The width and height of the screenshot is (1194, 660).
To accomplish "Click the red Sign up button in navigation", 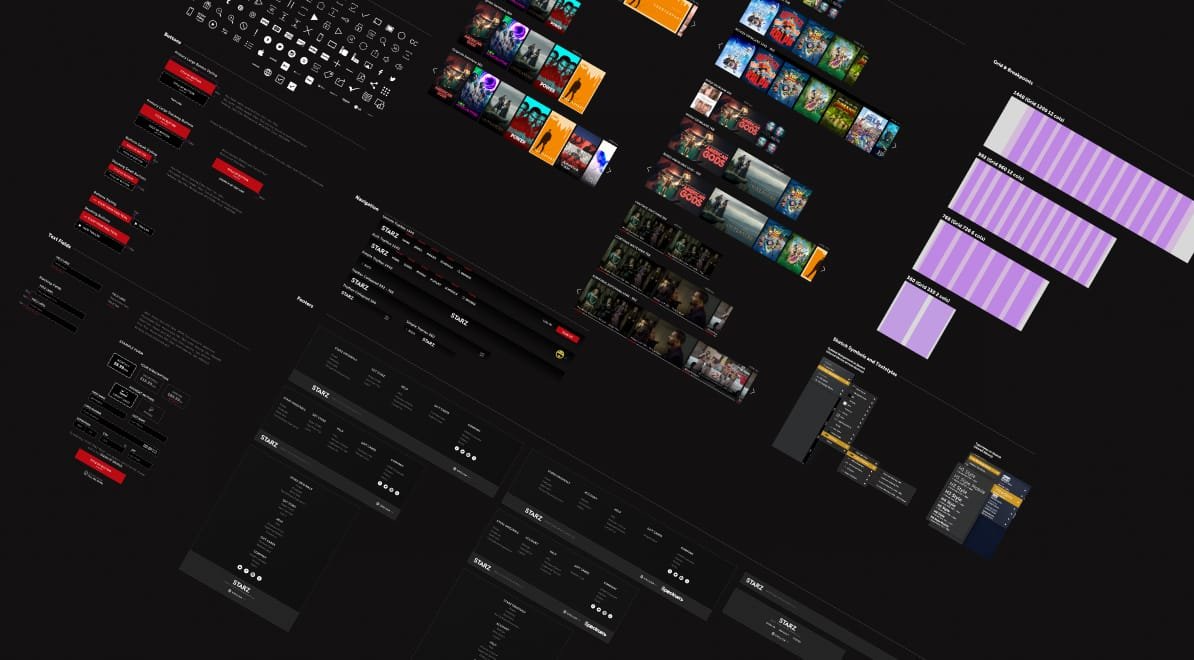I will [568, 334].
